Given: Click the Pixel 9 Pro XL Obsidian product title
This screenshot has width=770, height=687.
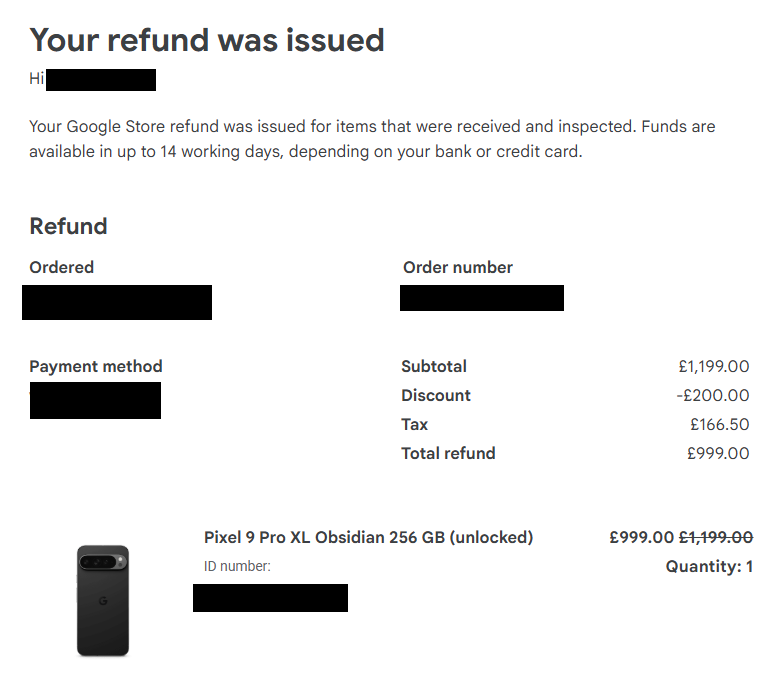Looking at the screenshot, I should [x=368, y=537].
